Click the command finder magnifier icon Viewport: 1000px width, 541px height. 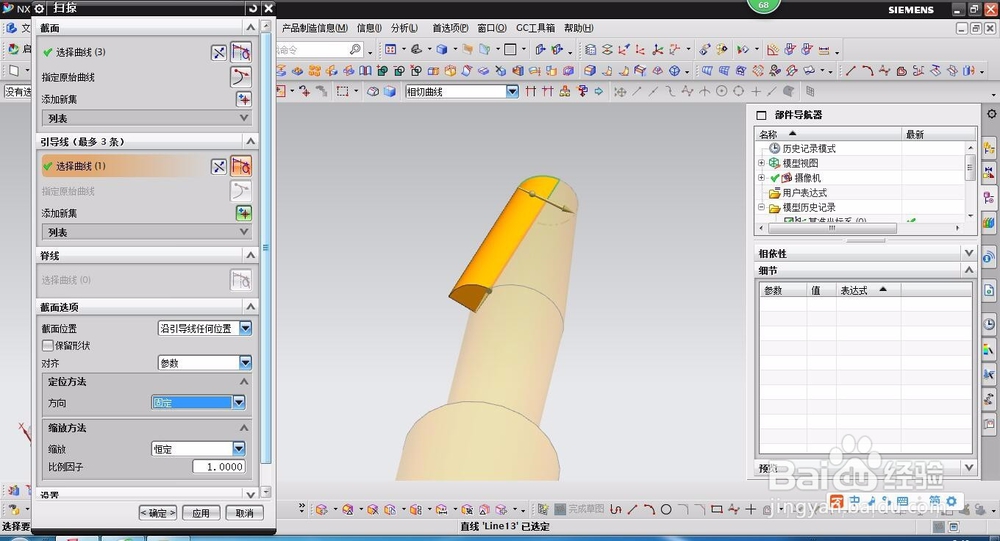[356, 49]
